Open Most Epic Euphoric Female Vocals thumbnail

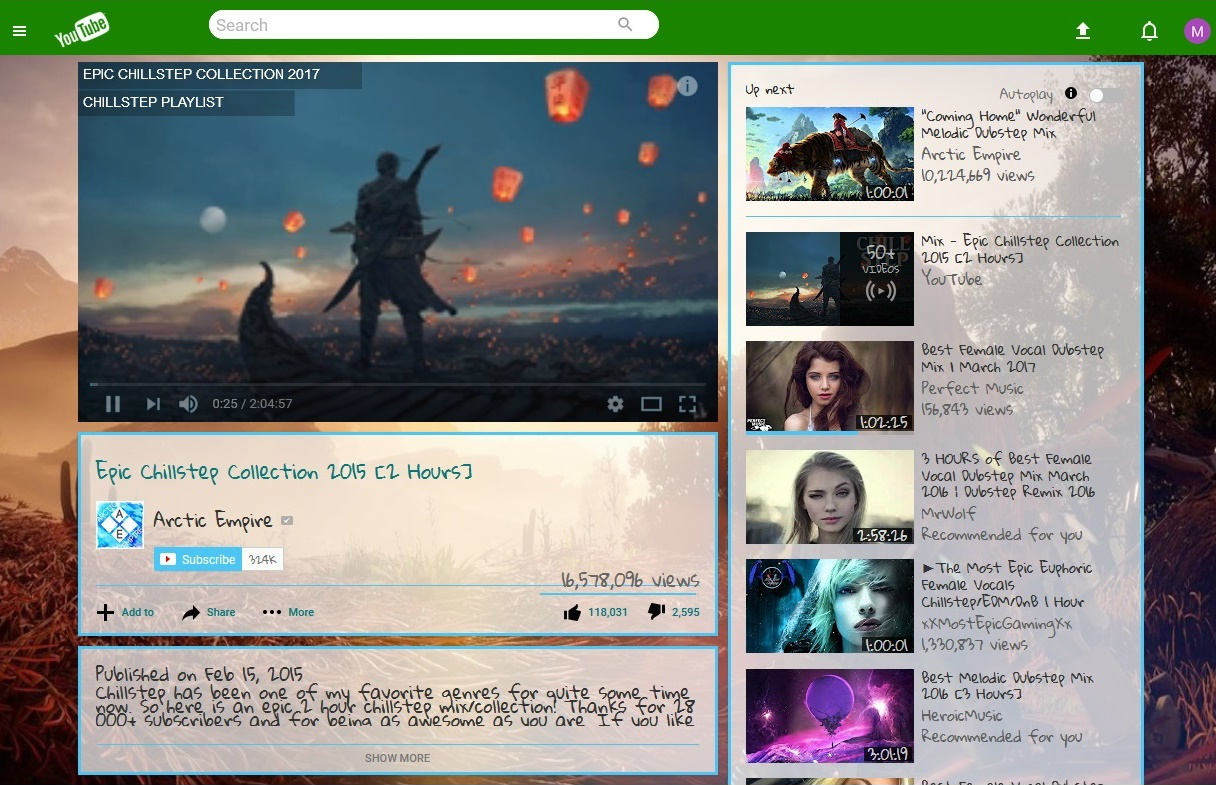(x=830, y=606)
